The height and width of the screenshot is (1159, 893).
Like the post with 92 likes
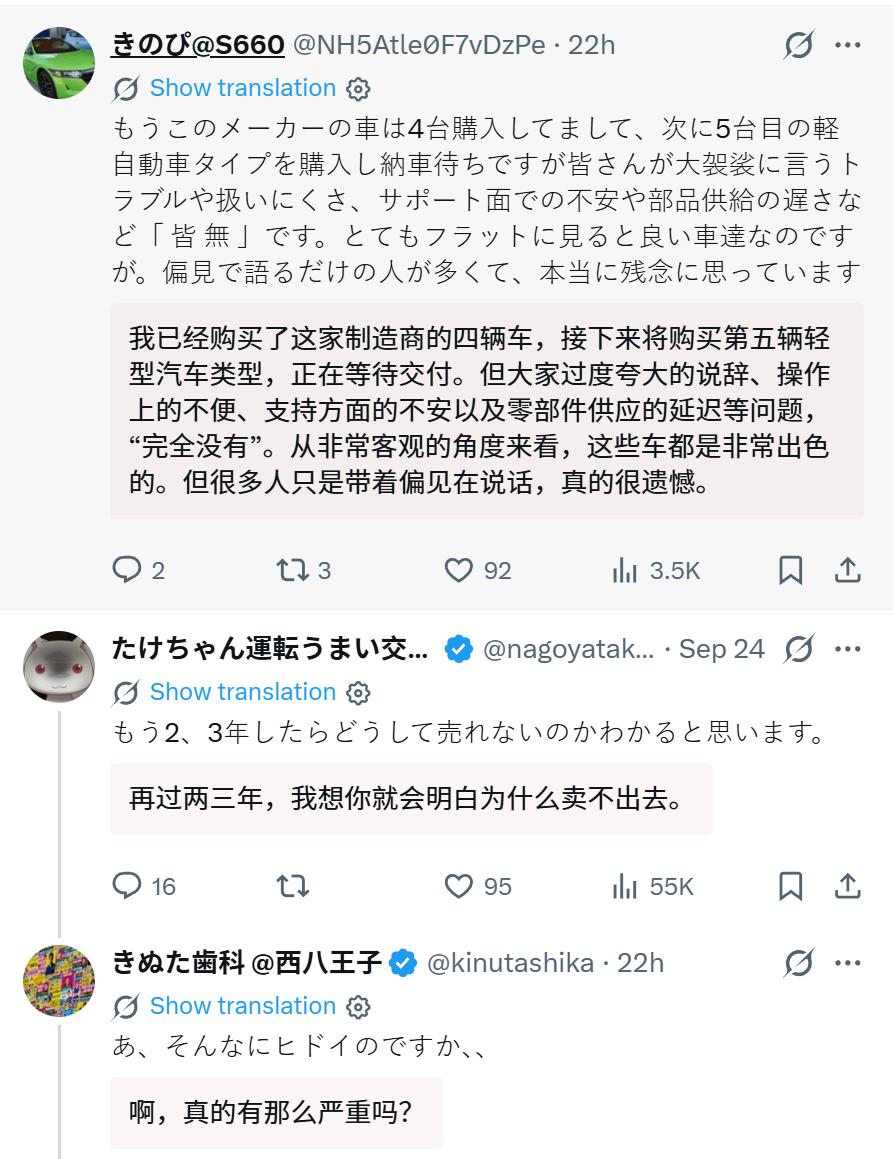click(458, 571)
